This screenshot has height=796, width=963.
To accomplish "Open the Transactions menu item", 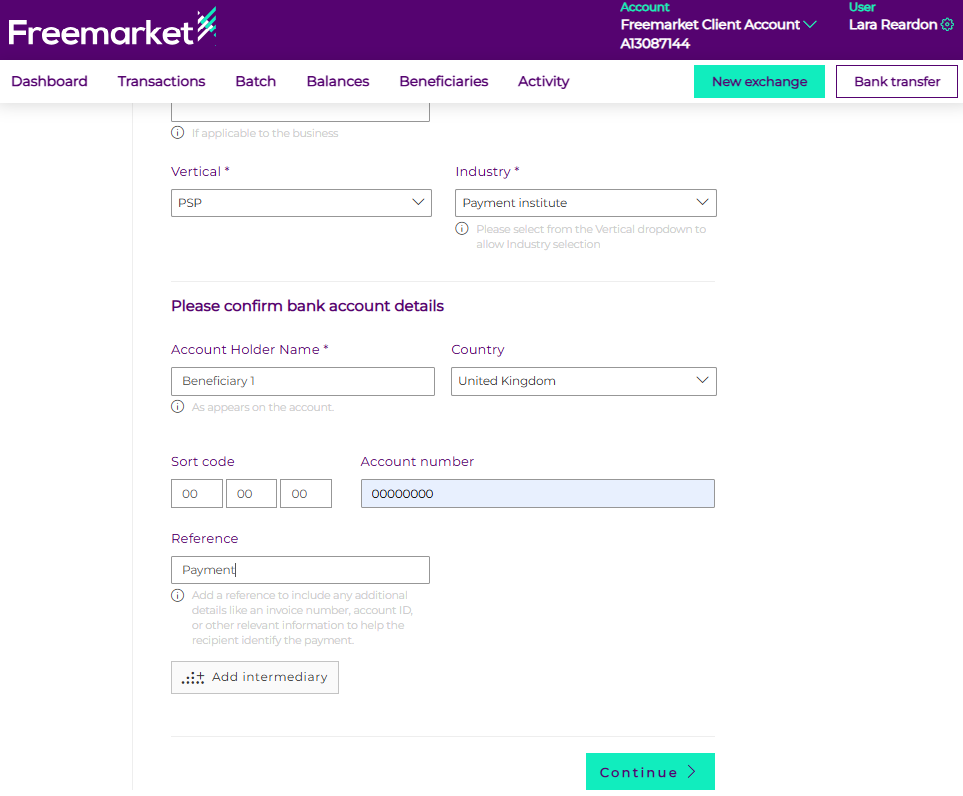I will click(161, 82).
